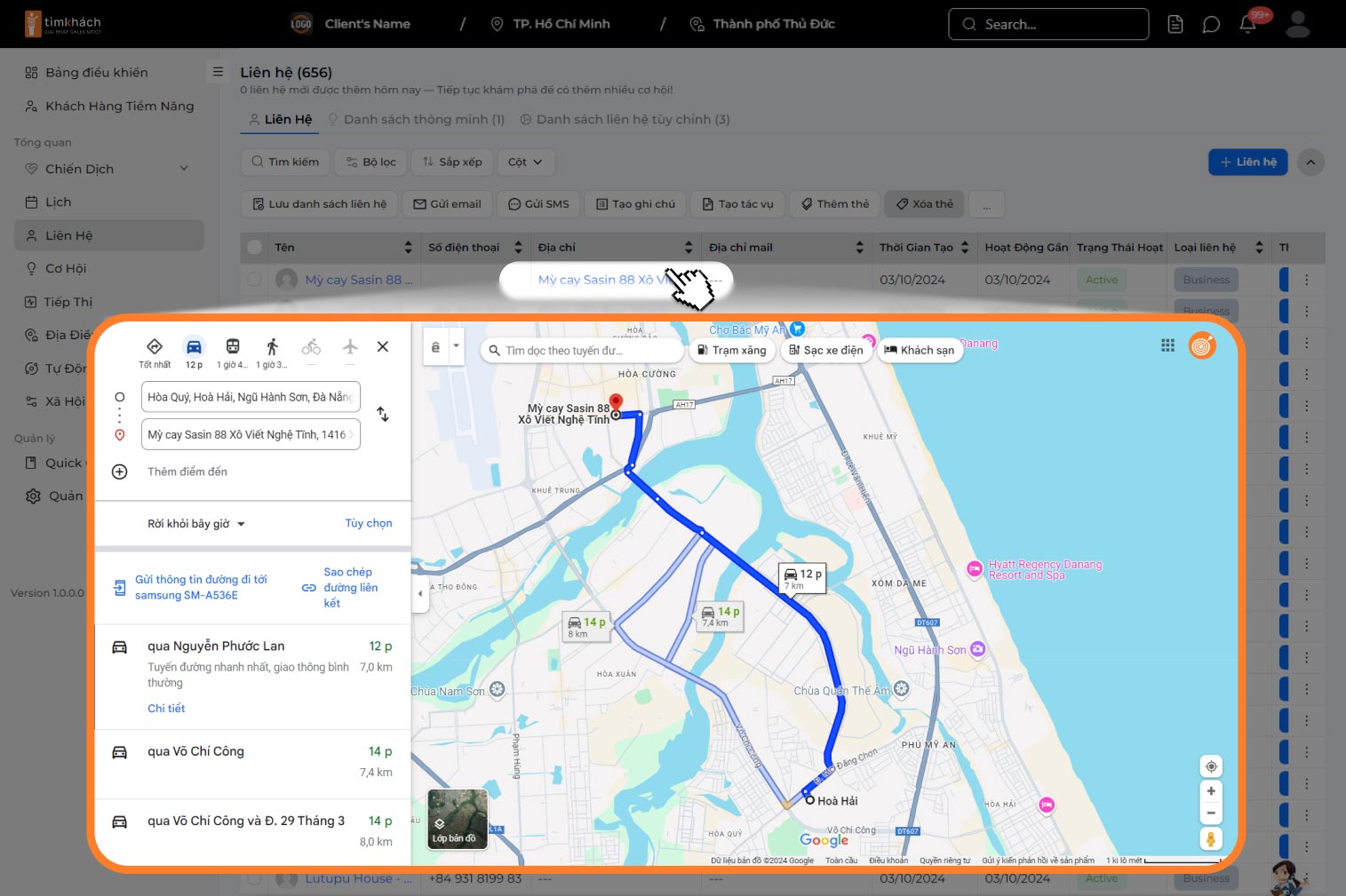Swap start and destination points
This screenshot has height=896, width=1346.
click(x=383, y=414)
